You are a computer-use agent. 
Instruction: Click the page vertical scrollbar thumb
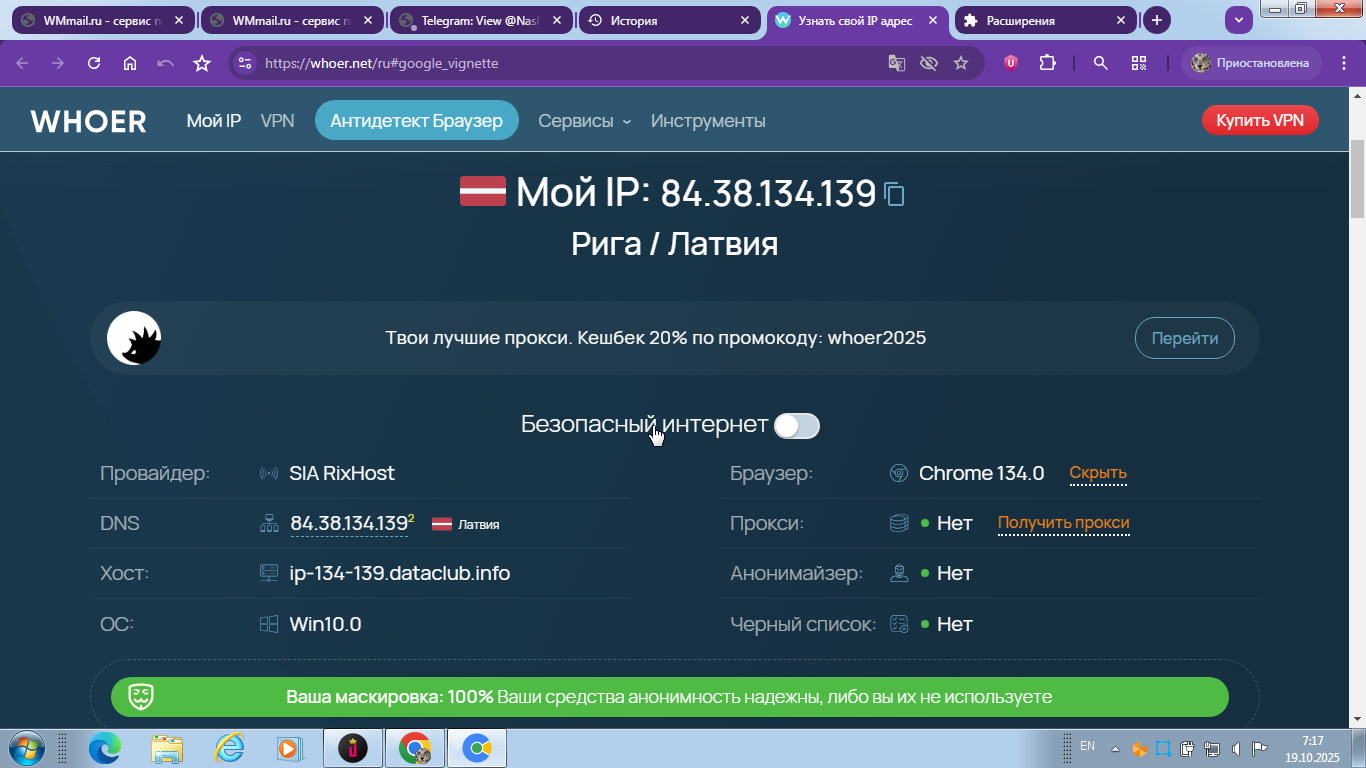[1358, 178]
